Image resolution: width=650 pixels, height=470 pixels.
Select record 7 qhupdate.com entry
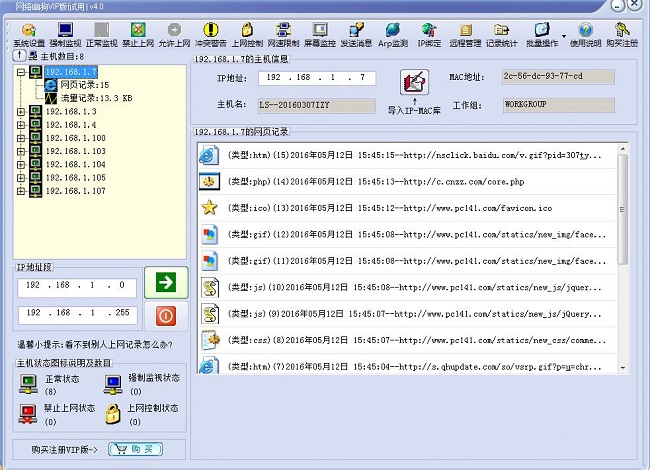pyautogui.click(x=407, y=365)
